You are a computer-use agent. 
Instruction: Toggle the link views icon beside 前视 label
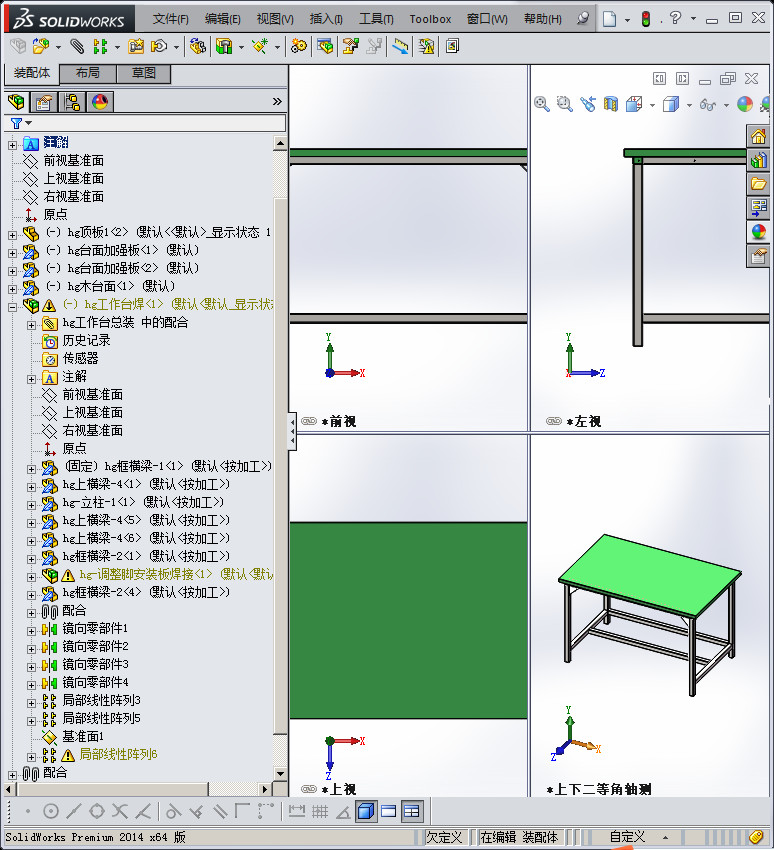coord(308,421)
